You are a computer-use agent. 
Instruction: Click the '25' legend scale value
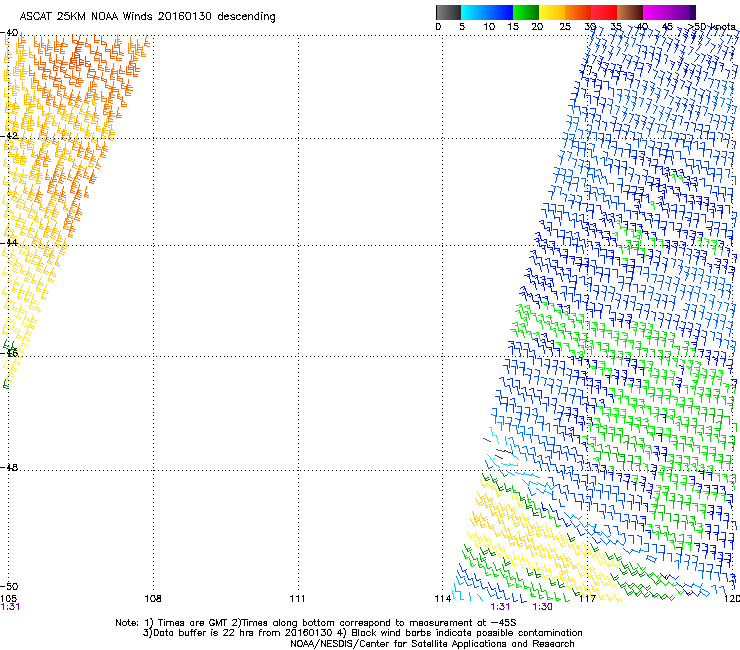click(565, 27)
